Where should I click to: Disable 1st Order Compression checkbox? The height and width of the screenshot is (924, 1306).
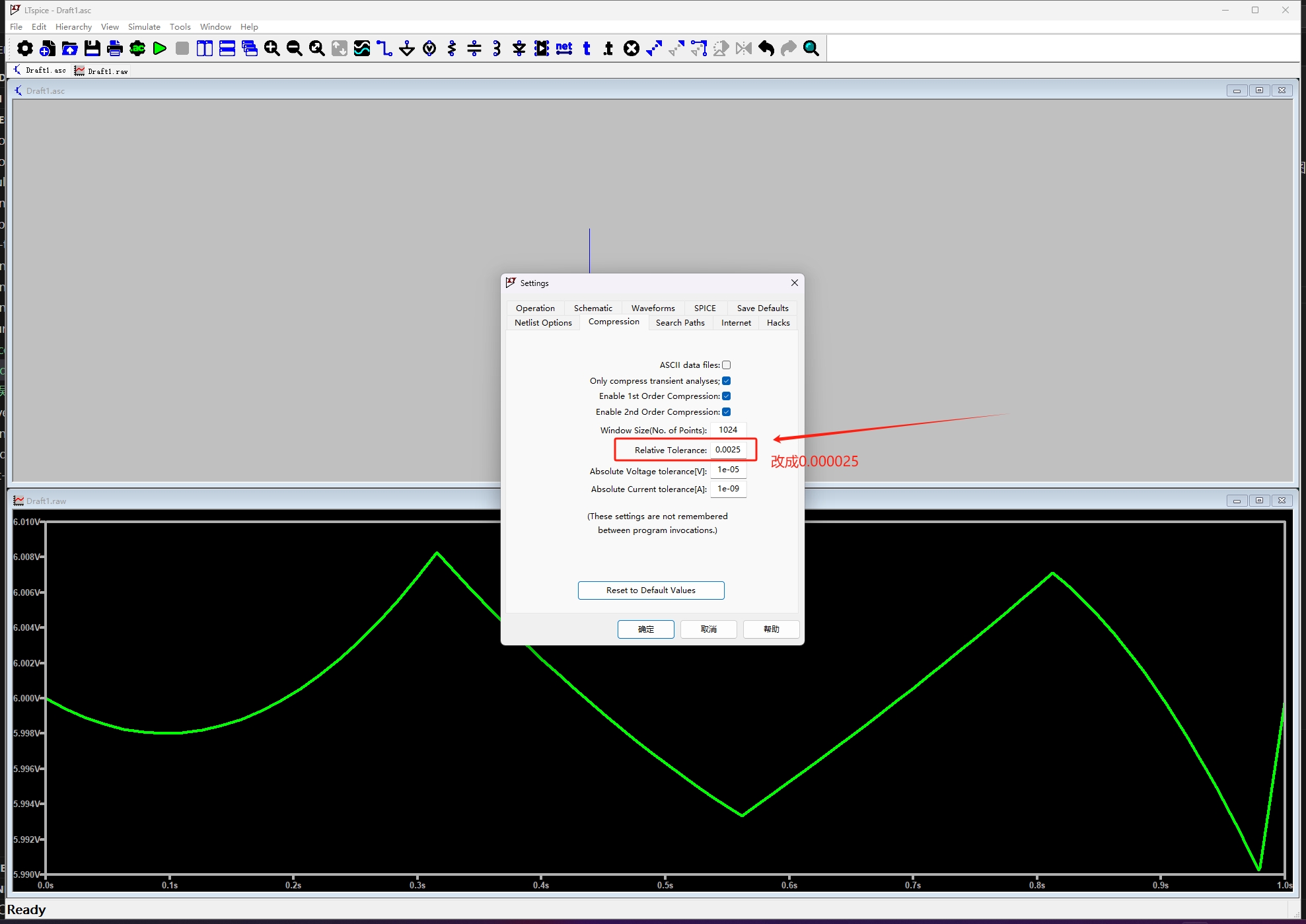point(726,396)
